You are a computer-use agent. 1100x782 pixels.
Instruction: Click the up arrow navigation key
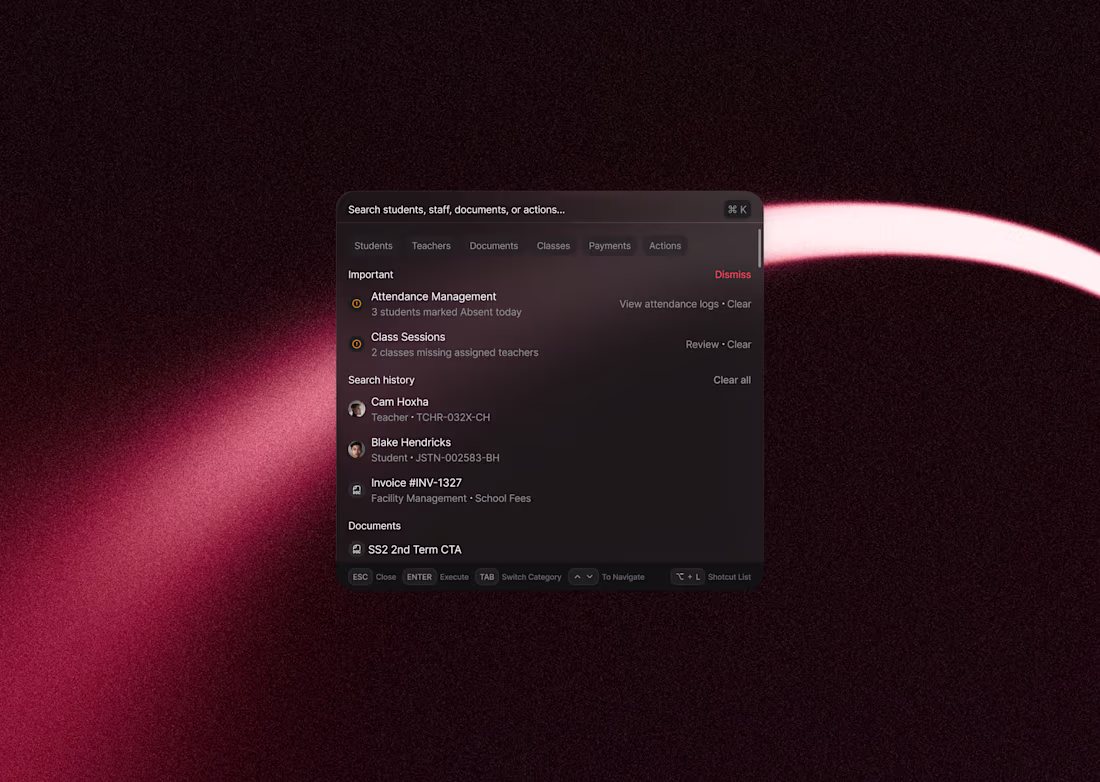click(x=577, y=577)
